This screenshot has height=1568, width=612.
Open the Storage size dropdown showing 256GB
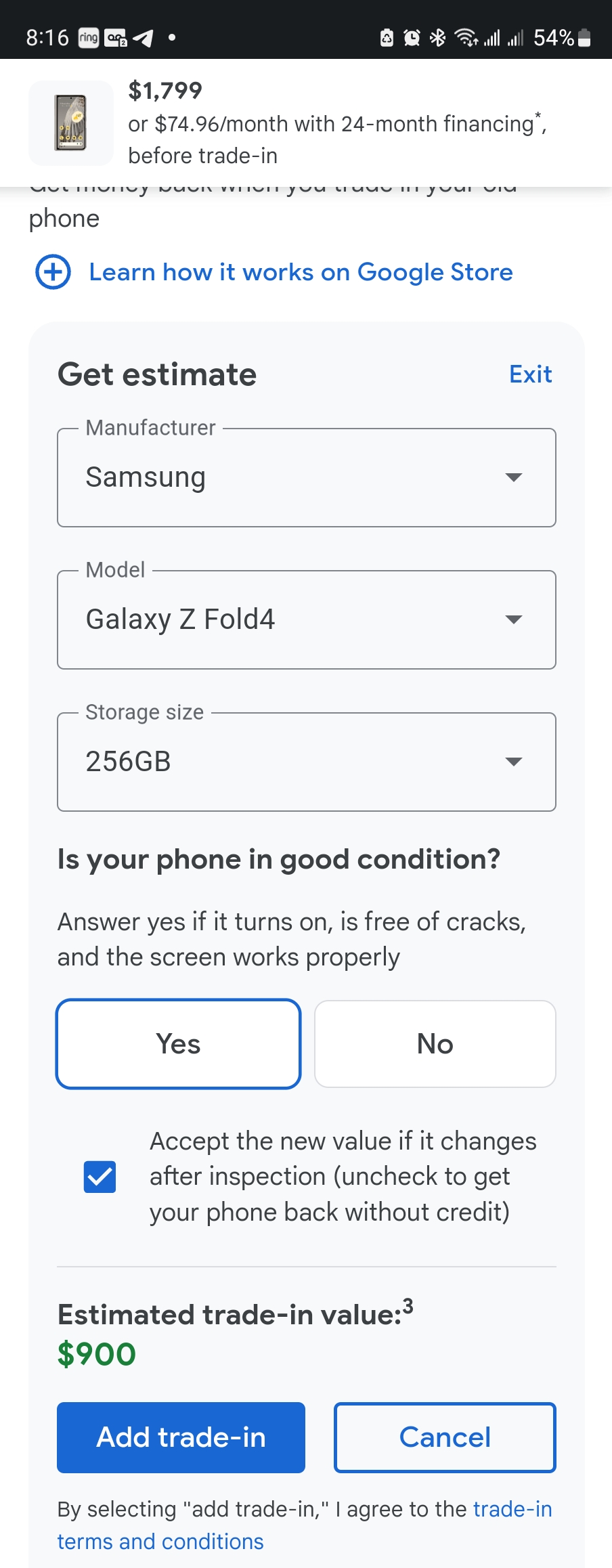click(x=307, y=762)
